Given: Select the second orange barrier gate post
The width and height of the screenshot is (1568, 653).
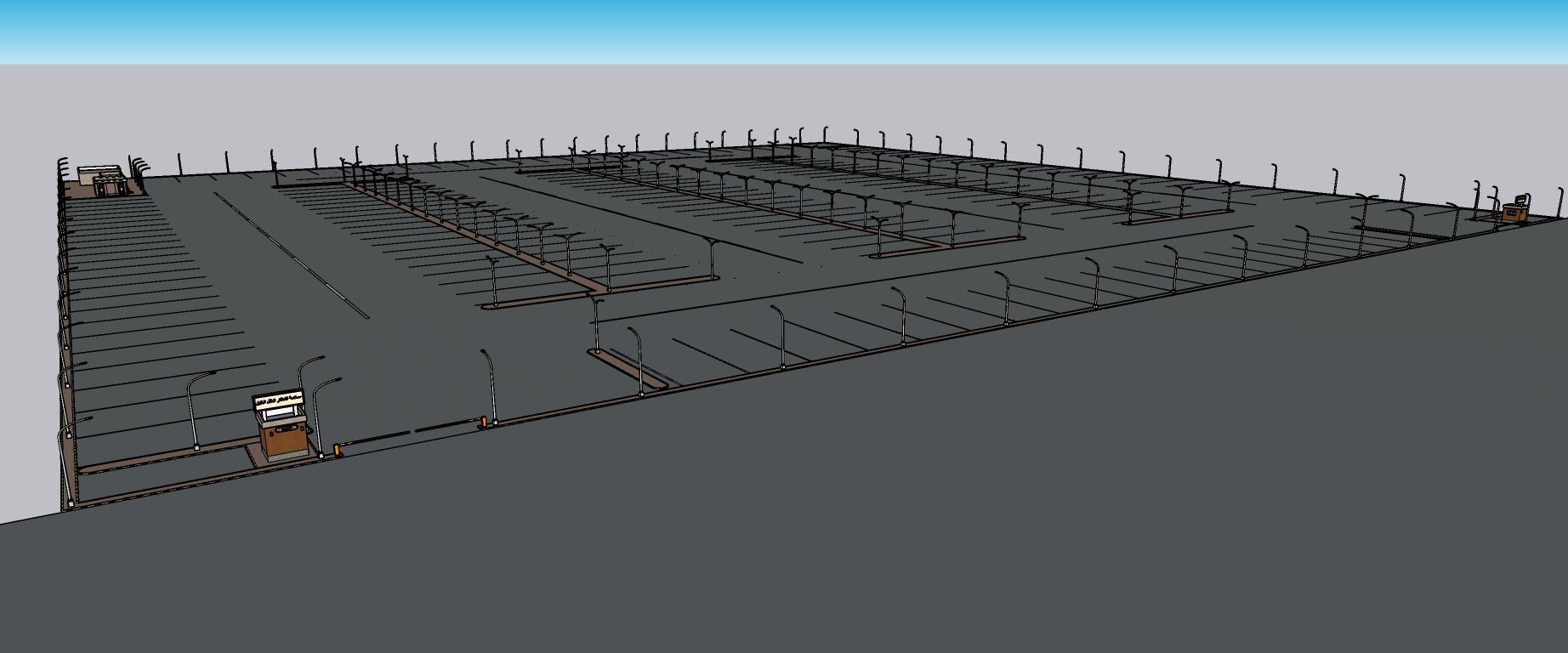Looking at the screenshot, I should point(484,421).
